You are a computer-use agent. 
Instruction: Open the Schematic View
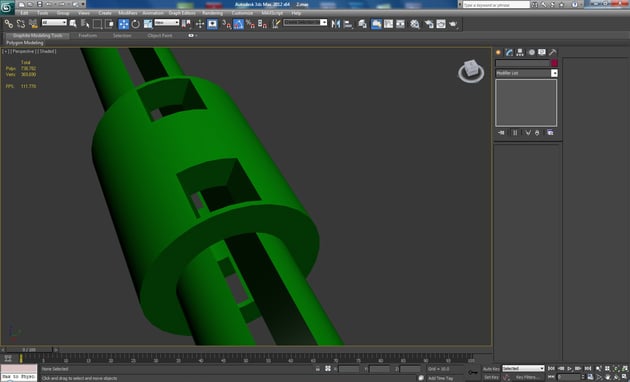pos(400,24)
